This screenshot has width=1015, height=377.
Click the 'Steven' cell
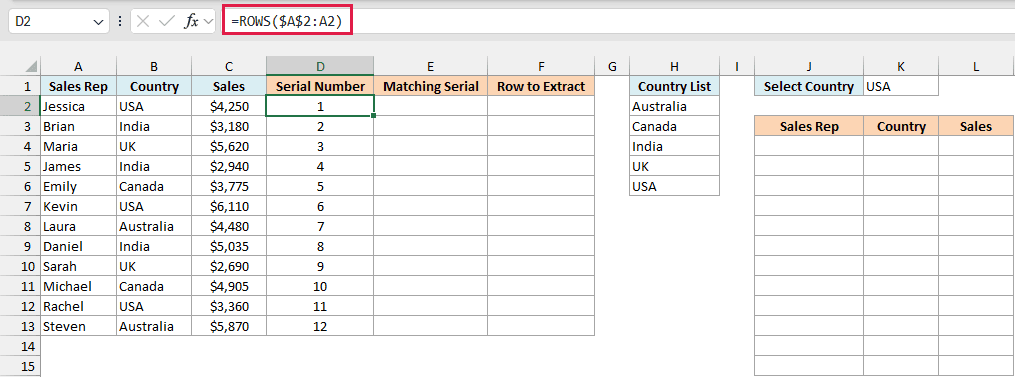point(78,326)
